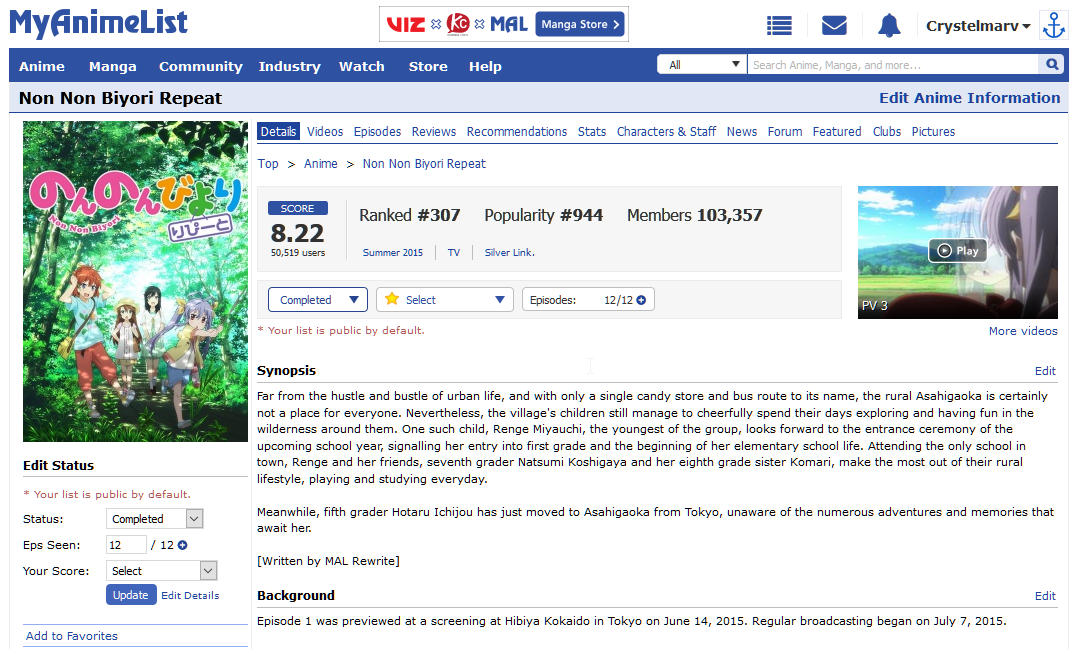Open the Community menu
The height and width of the screenshot is (649, 1092).
point(200,66)
